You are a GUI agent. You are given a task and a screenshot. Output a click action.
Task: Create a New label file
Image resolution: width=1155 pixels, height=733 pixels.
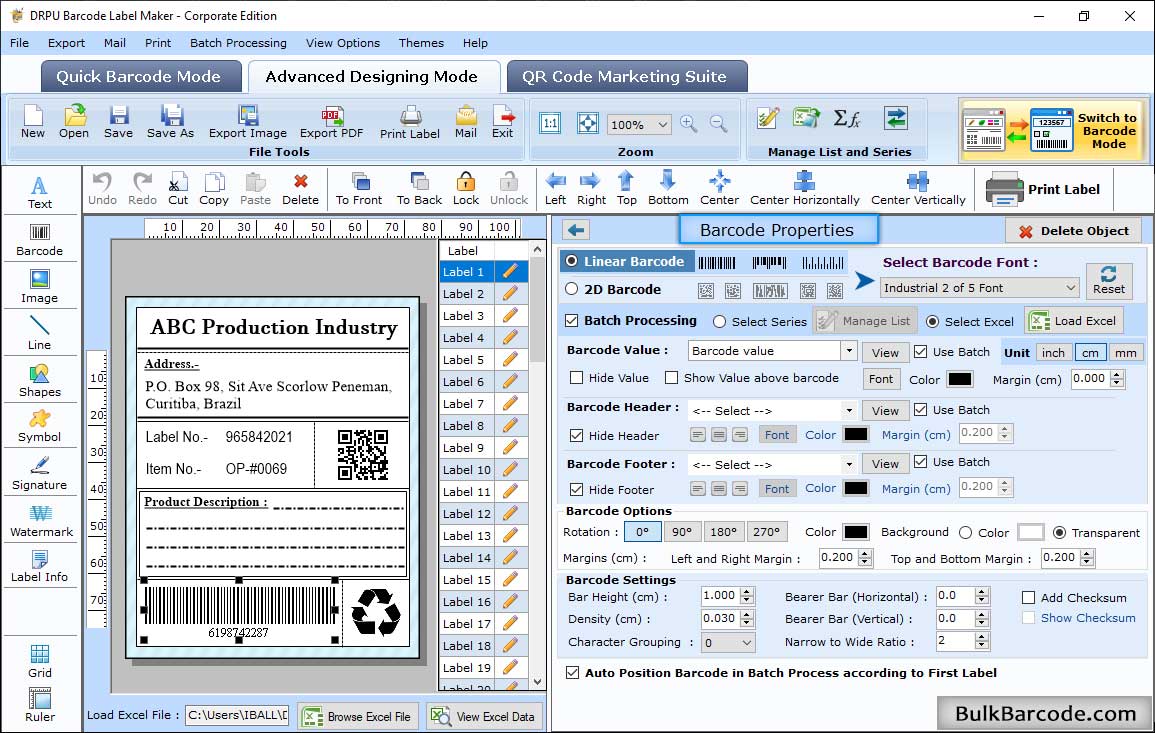(32, 122)
